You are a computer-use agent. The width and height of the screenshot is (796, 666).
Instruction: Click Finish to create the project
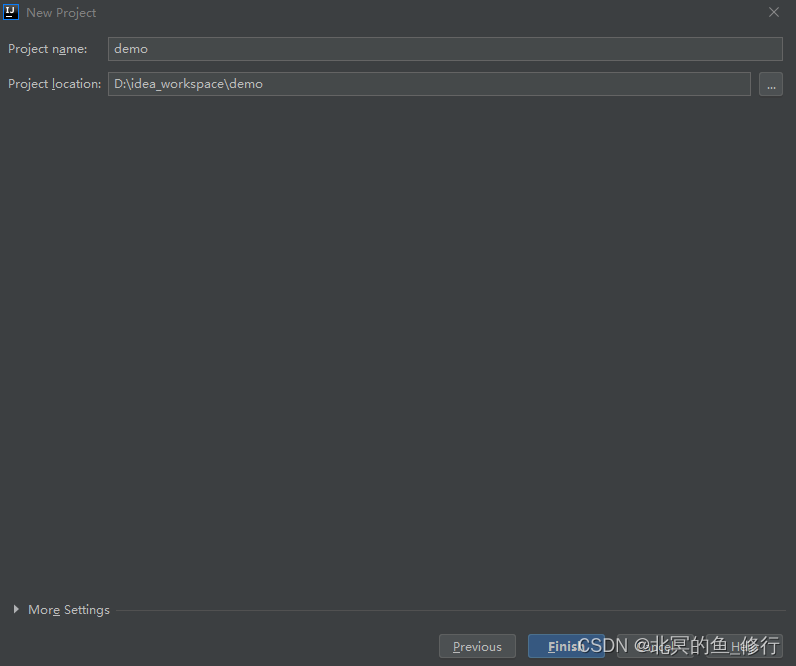(566, 646)
